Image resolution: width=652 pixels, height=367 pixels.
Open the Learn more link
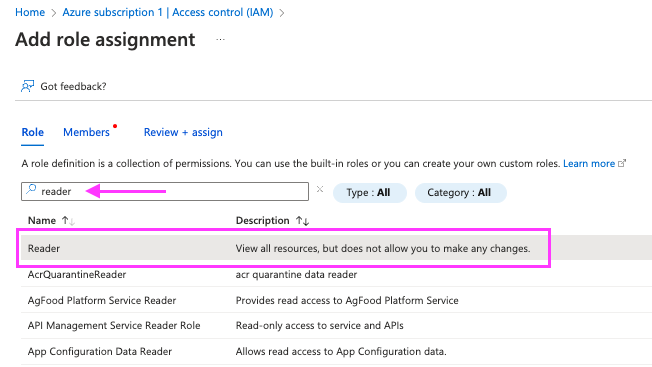pos(589,163)
